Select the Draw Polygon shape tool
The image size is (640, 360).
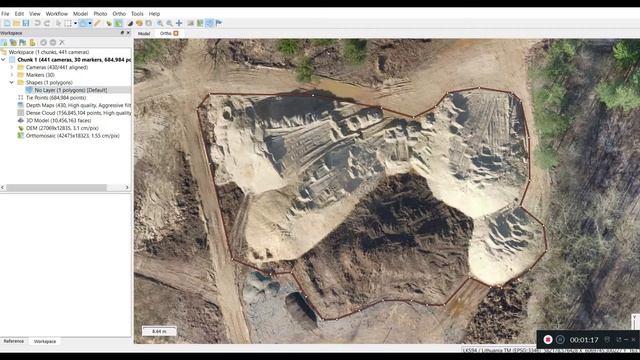point(83,23)
